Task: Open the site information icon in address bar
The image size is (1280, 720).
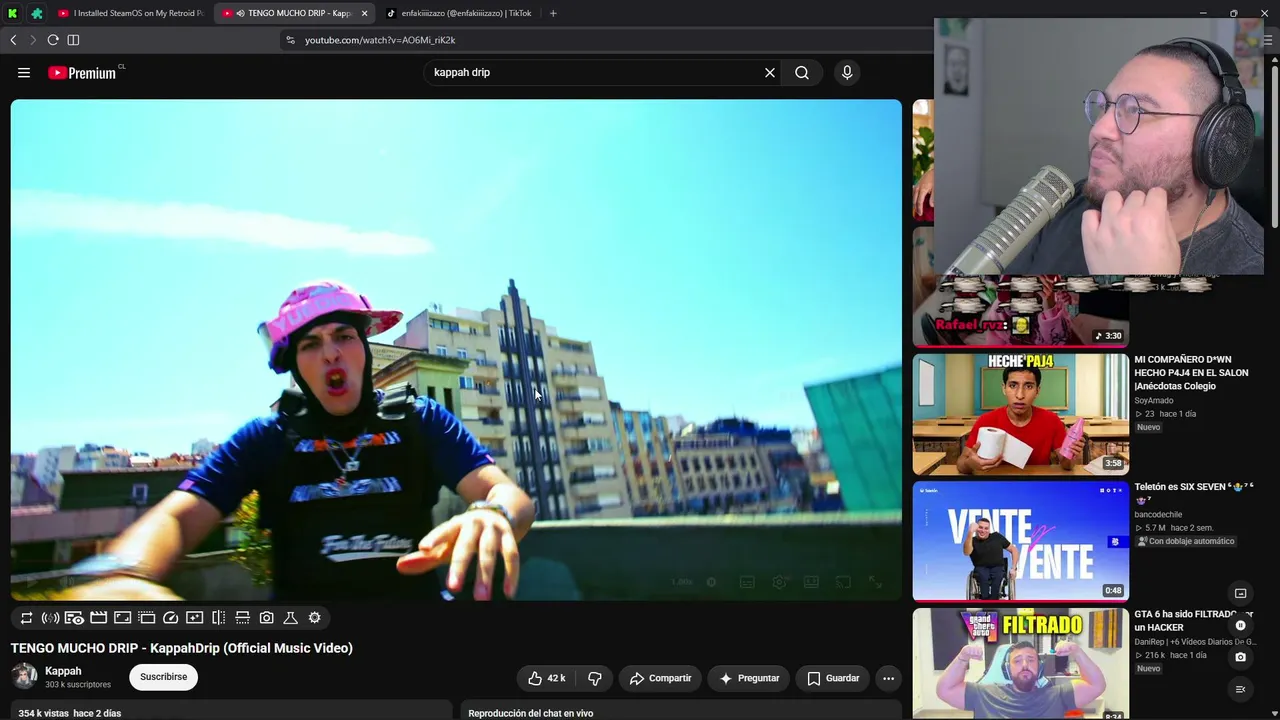Action: (290, 40)
